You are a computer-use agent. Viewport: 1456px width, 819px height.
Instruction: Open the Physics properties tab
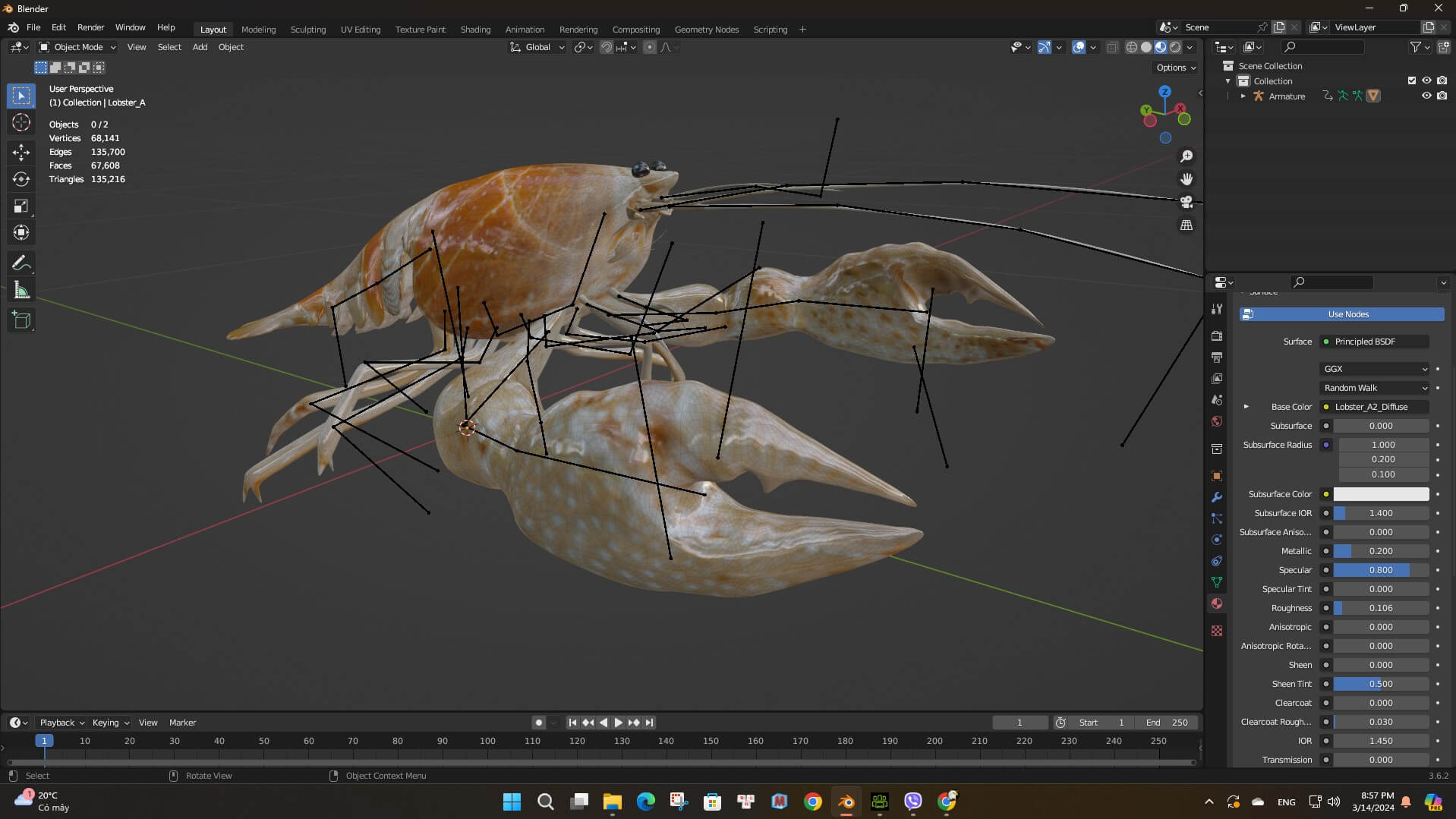pos(1217,540)
